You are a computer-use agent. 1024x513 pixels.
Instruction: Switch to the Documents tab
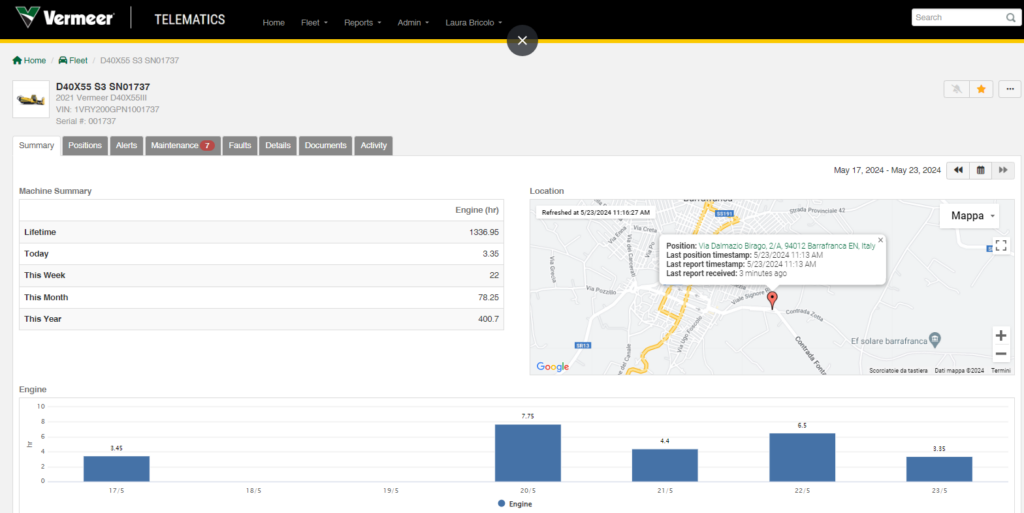[x=326, y=146]
